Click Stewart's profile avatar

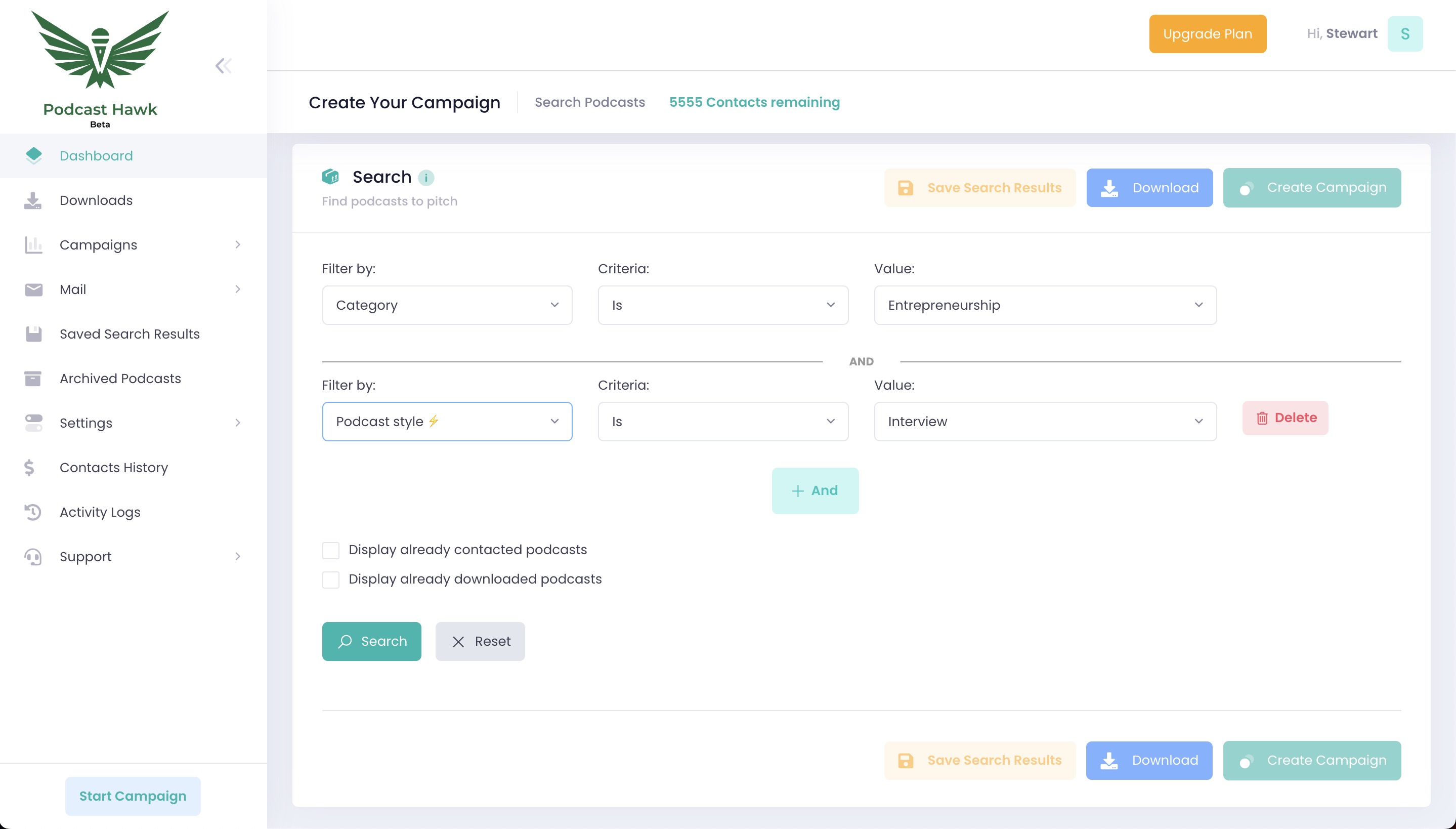point(1404,34)
